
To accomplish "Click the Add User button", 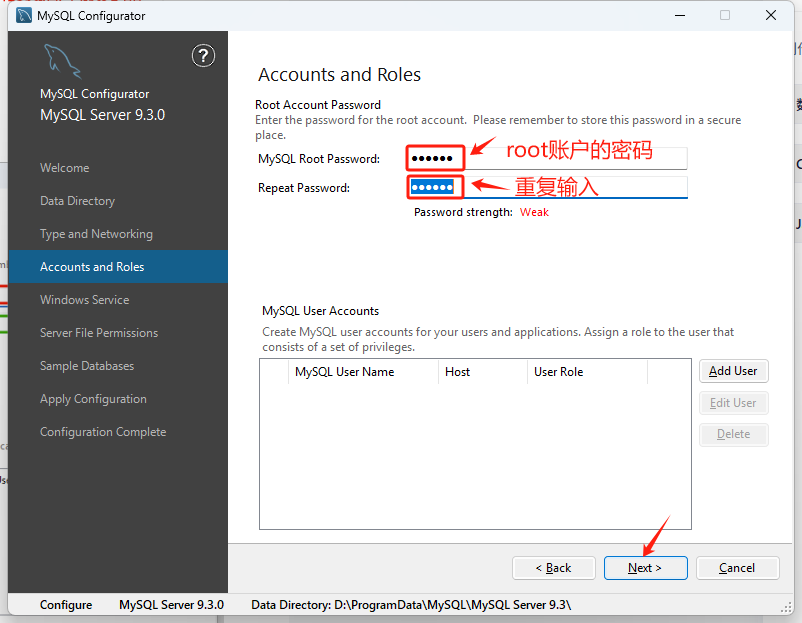I will [733, 371].
